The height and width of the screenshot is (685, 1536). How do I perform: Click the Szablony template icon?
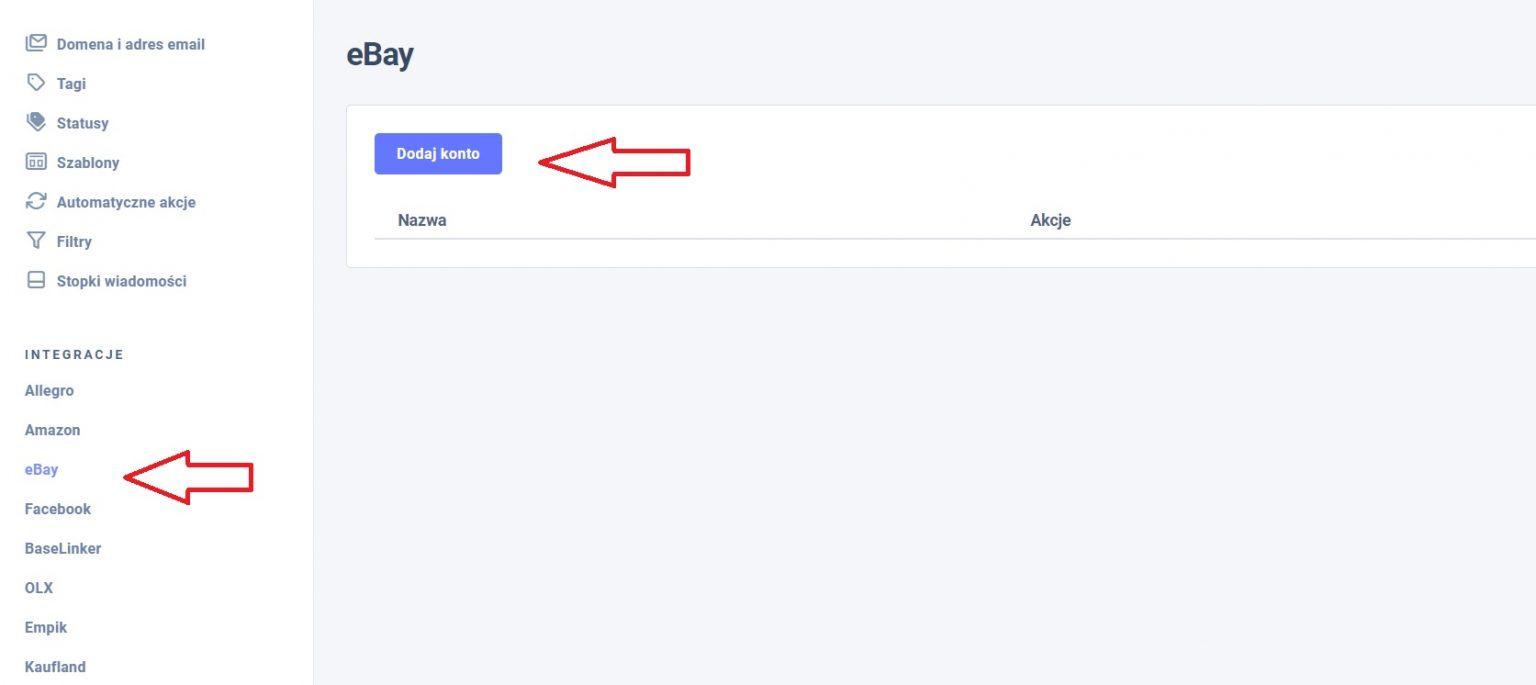click(x=36, y=162)
